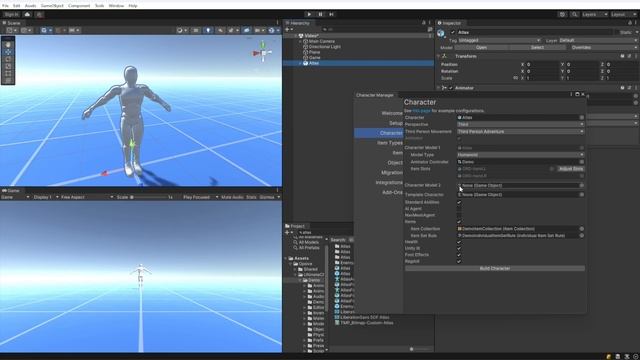Select Atlas in the Hierarchy
640x360 pixels.
pyautogui.click(x=314, y=63)
